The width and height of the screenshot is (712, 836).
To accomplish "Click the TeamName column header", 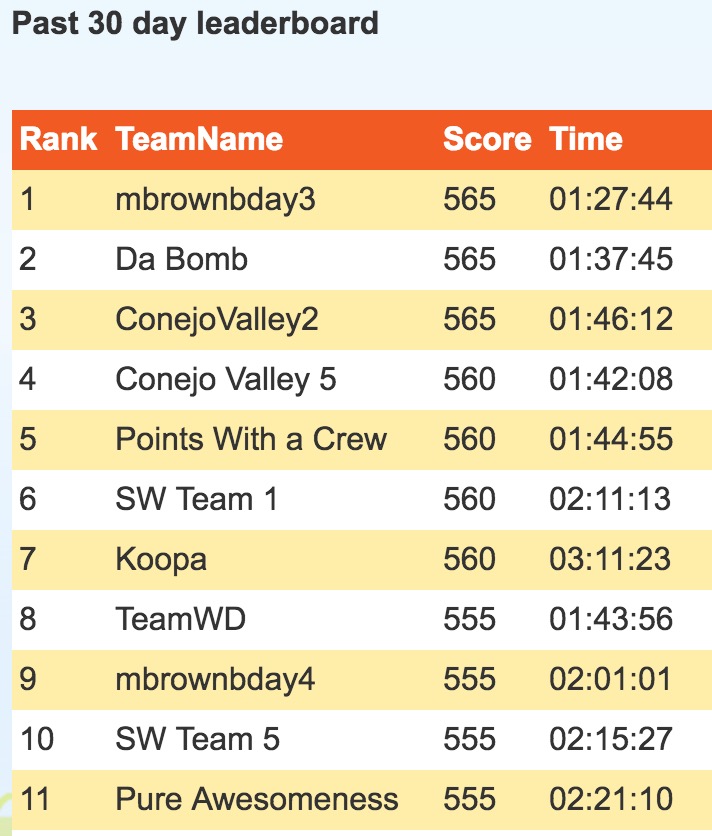I will coord(199,139).
